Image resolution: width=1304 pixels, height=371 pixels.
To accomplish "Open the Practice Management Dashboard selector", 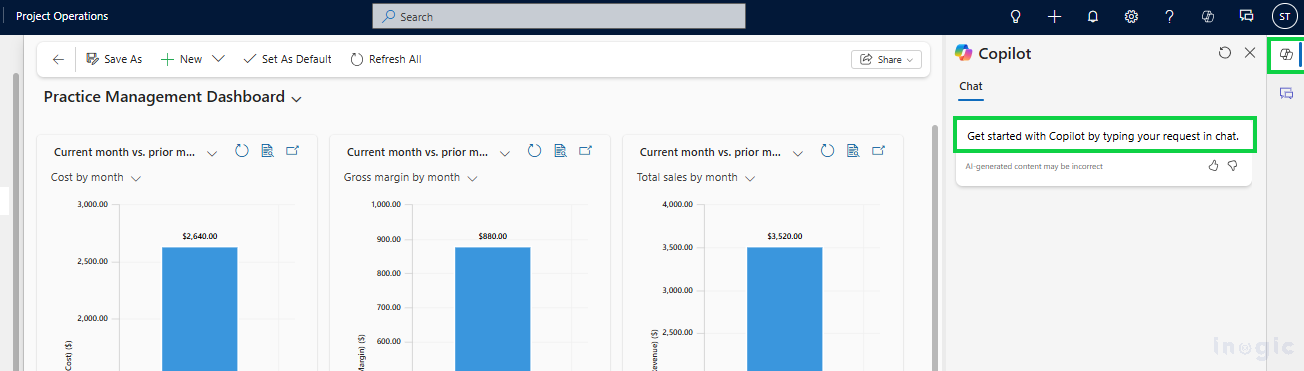I will click(173, 97).
